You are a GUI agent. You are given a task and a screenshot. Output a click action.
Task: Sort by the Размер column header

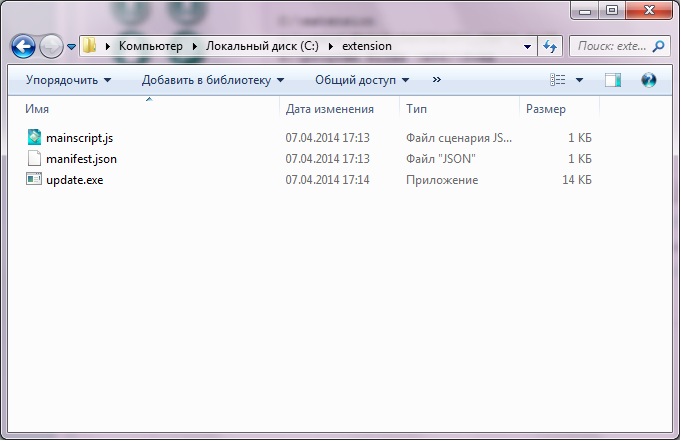(x=559, y=109)
